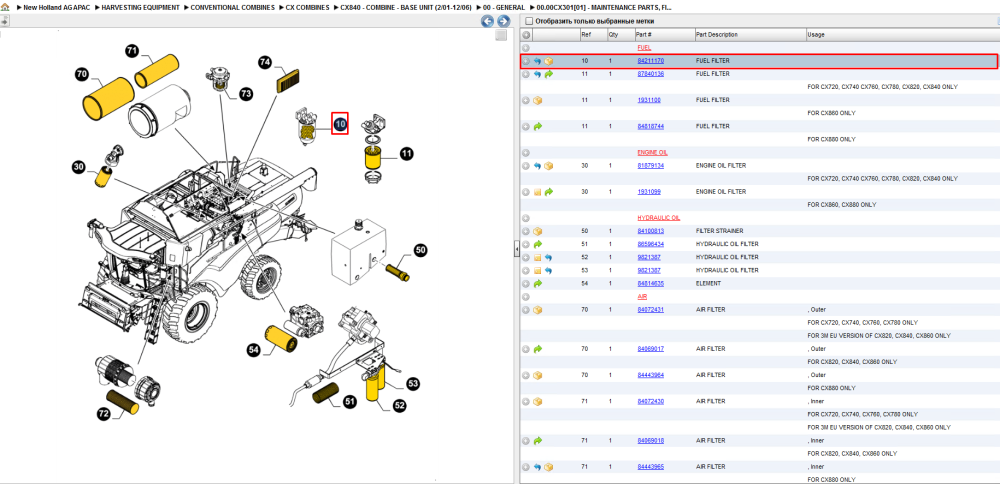
Task: Open 'CX COMBINES' breadcrumb
Action: (307, 8)
